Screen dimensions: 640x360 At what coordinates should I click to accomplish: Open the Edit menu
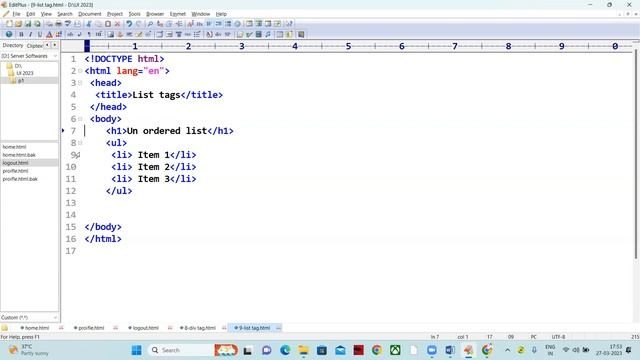(x=31, y=14)
